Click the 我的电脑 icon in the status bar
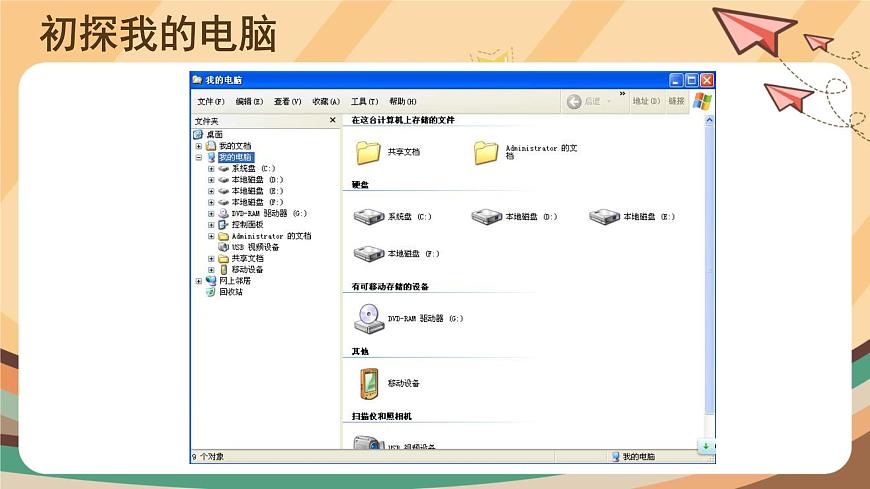 615,456
